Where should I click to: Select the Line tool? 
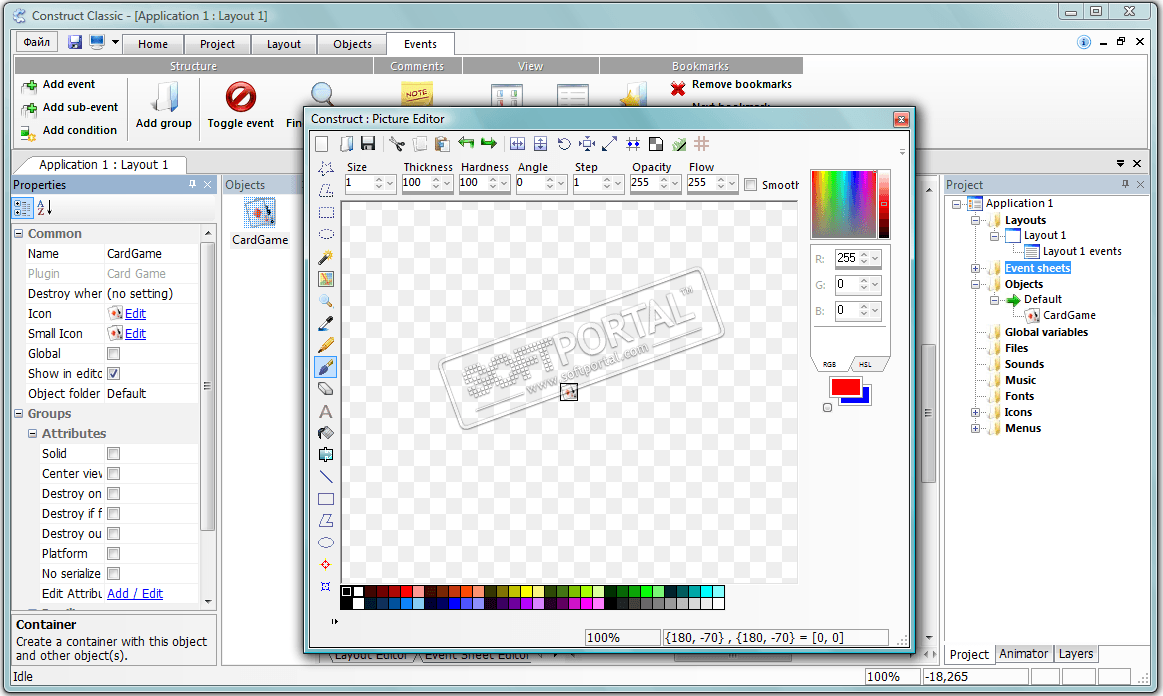point(326,477)
